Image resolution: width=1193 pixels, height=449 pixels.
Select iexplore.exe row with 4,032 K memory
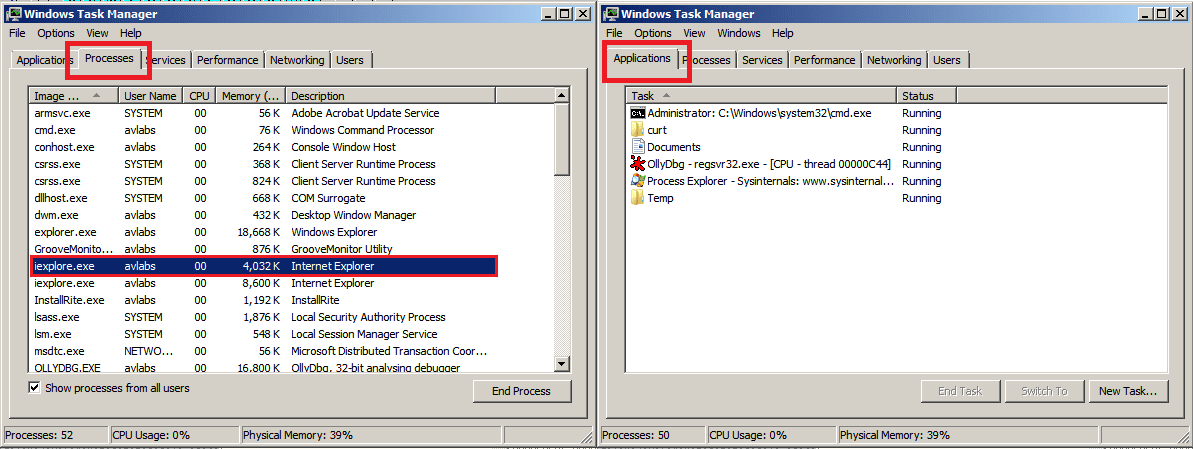[x=263, y=266]
